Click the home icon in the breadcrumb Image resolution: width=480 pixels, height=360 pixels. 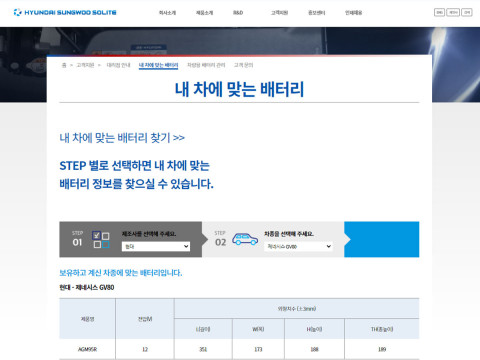[x=64, y=65]
